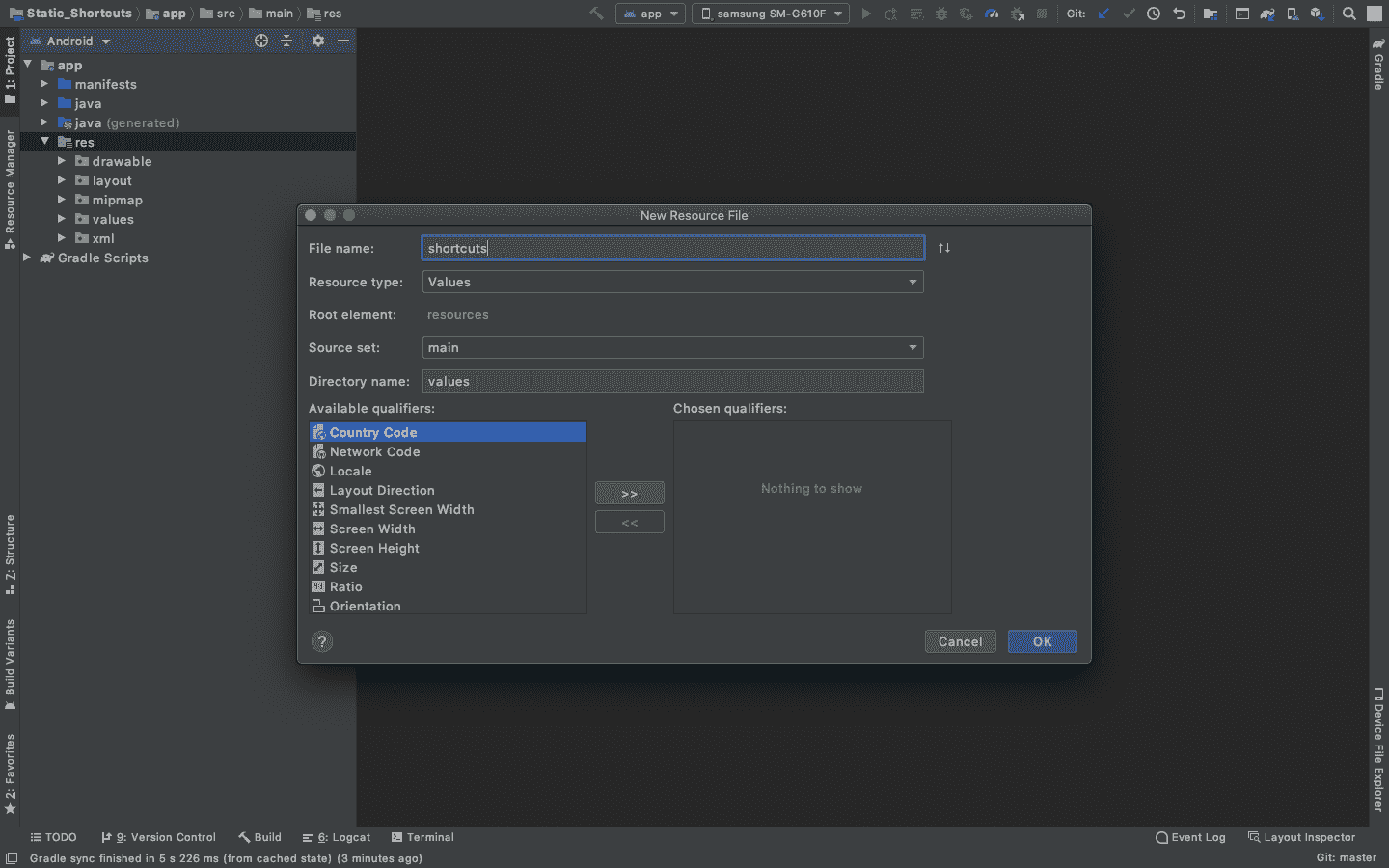
Task: Open the samsung SM-G610F device dropdown
Action: click(771, 14)
